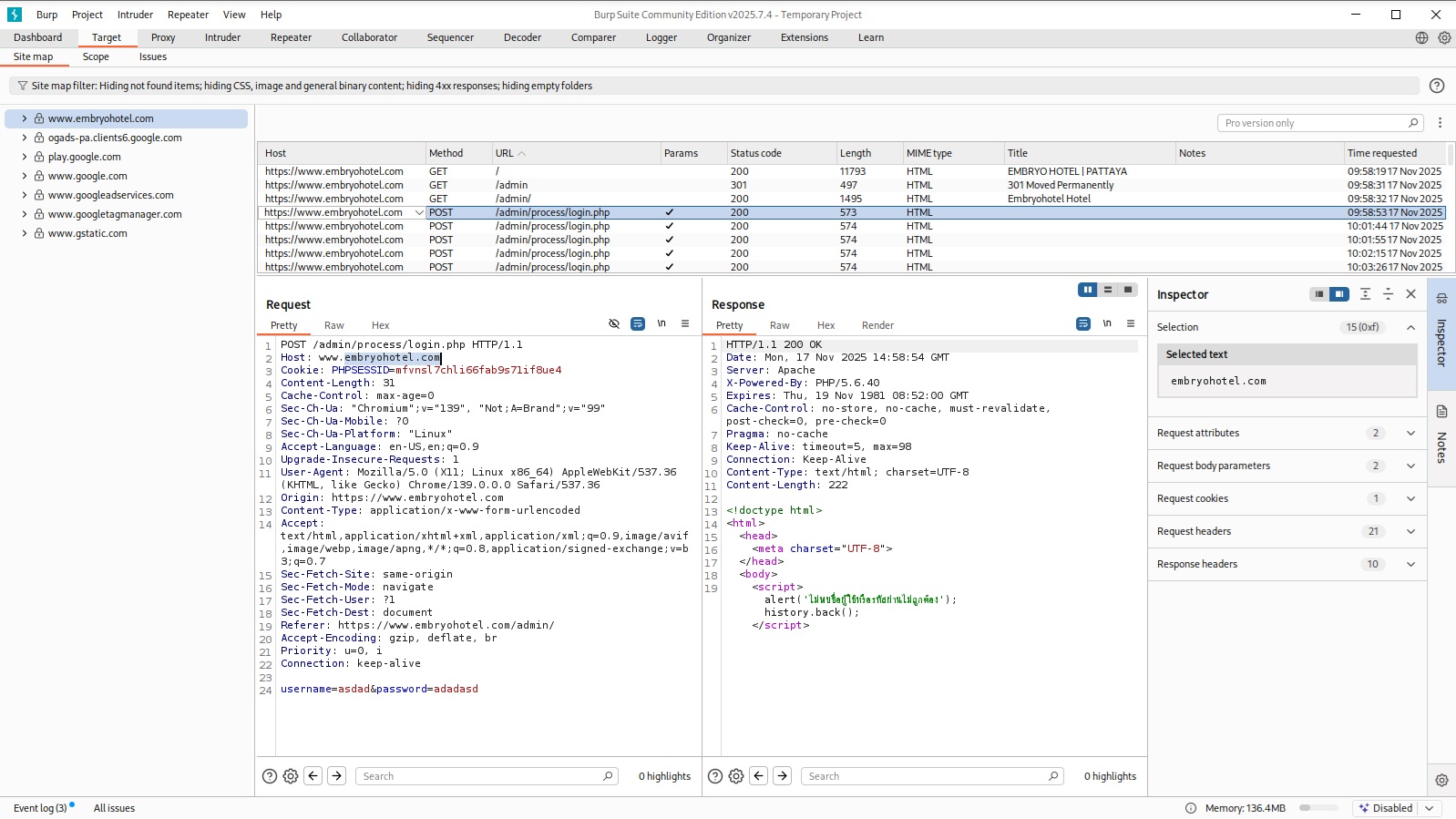This screenshot has width=1456, height=819.
Task: Go to previous match in Request search
Action: click(313, 776)
